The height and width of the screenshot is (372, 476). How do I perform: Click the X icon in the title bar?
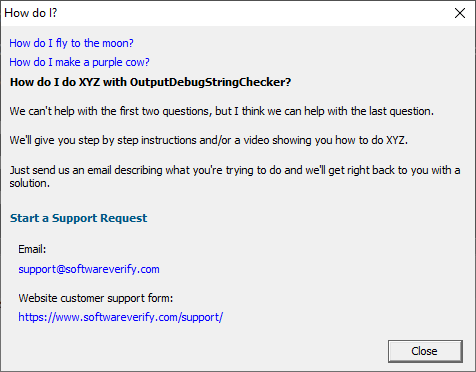[x=460, y=13]
